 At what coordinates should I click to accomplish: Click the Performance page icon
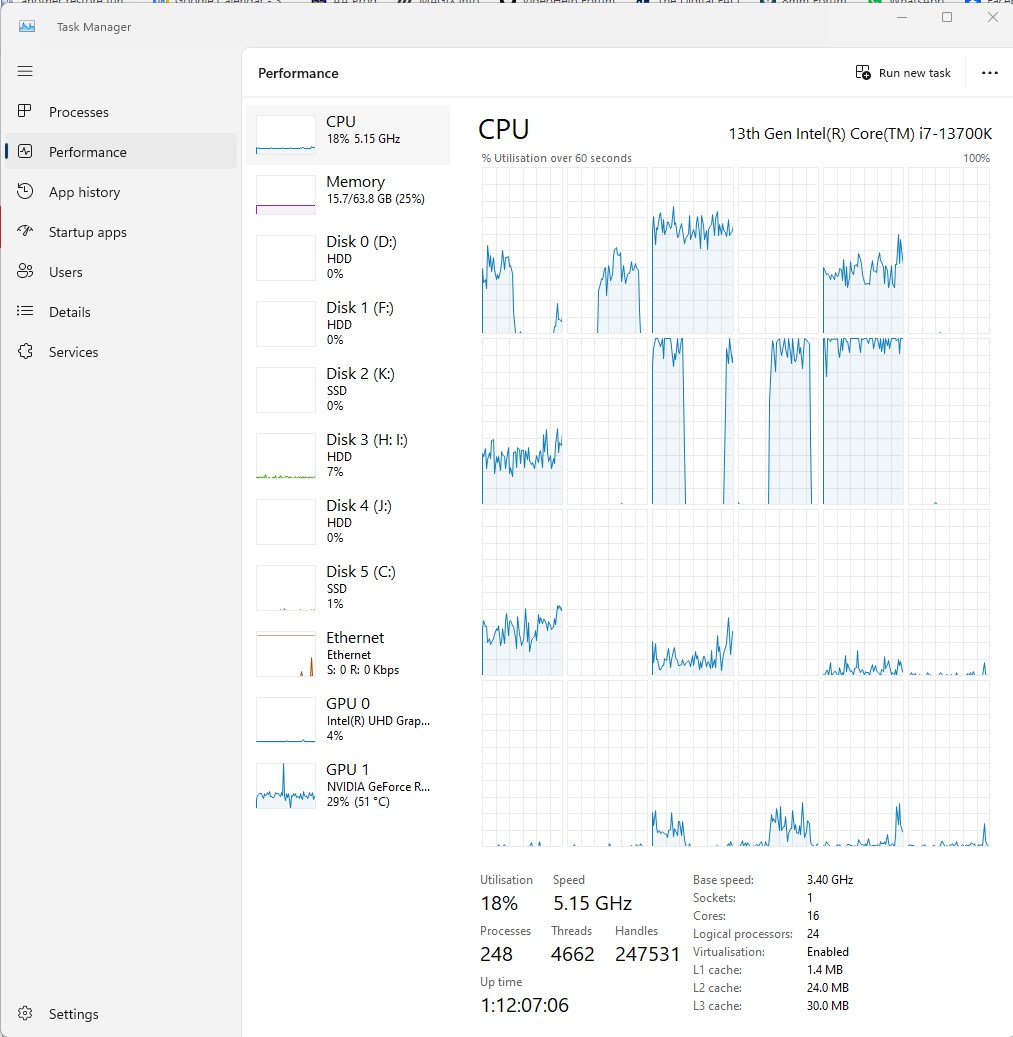[x=26, y=152]
